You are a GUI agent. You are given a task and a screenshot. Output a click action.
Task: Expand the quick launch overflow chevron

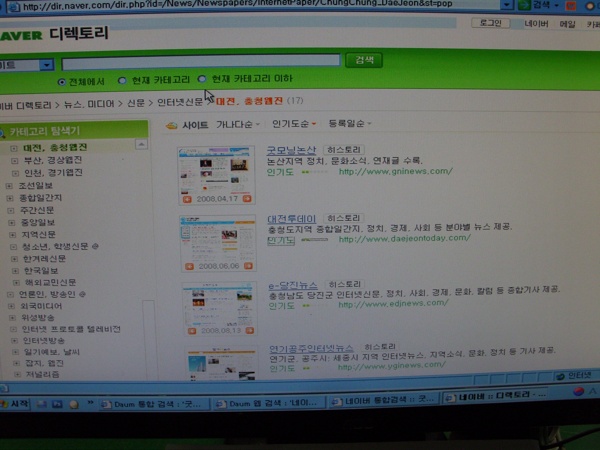pos(90,403)
